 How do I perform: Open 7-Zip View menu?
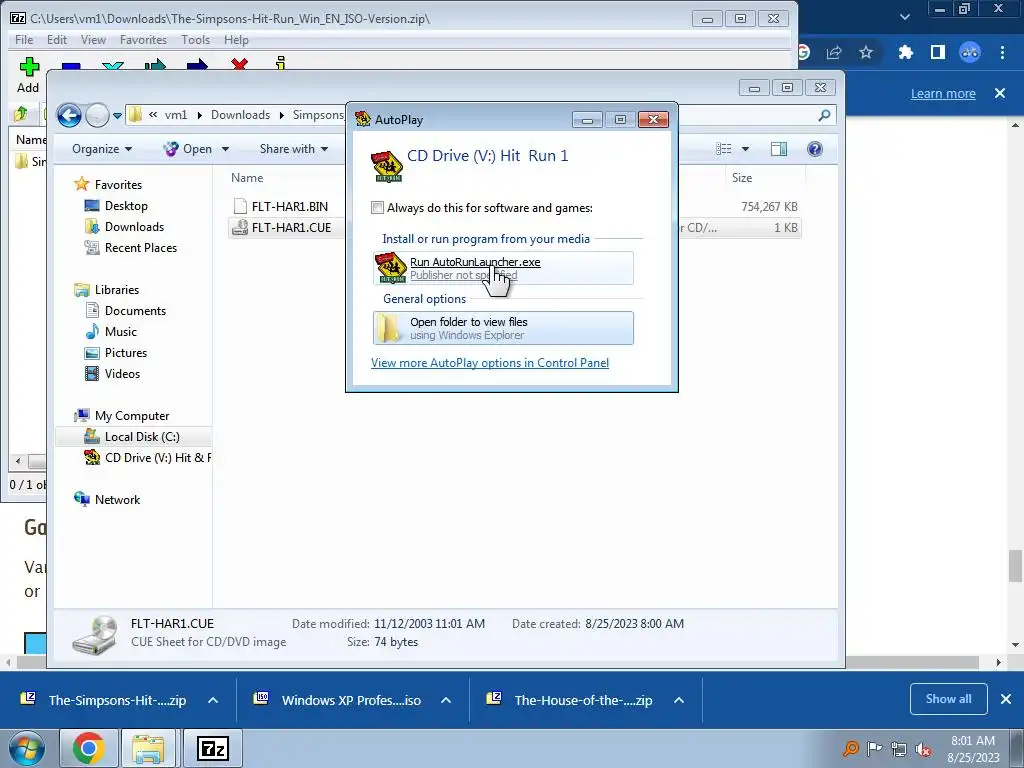point(93,40)
